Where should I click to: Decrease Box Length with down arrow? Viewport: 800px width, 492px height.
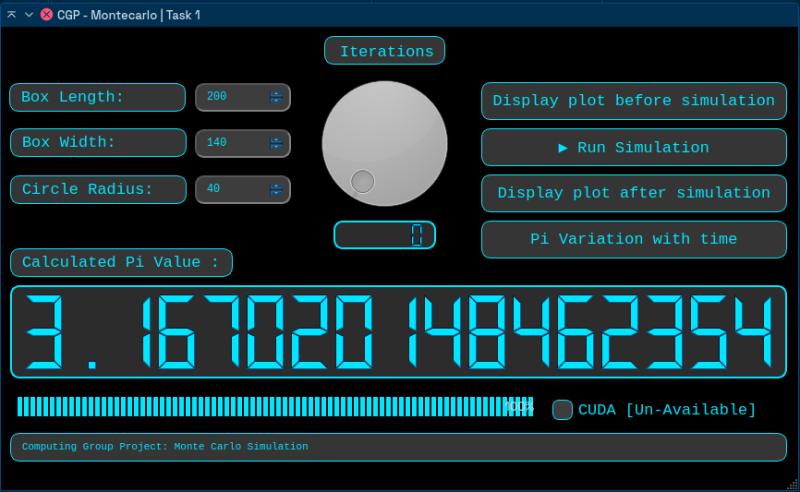(x=276, y=101)
